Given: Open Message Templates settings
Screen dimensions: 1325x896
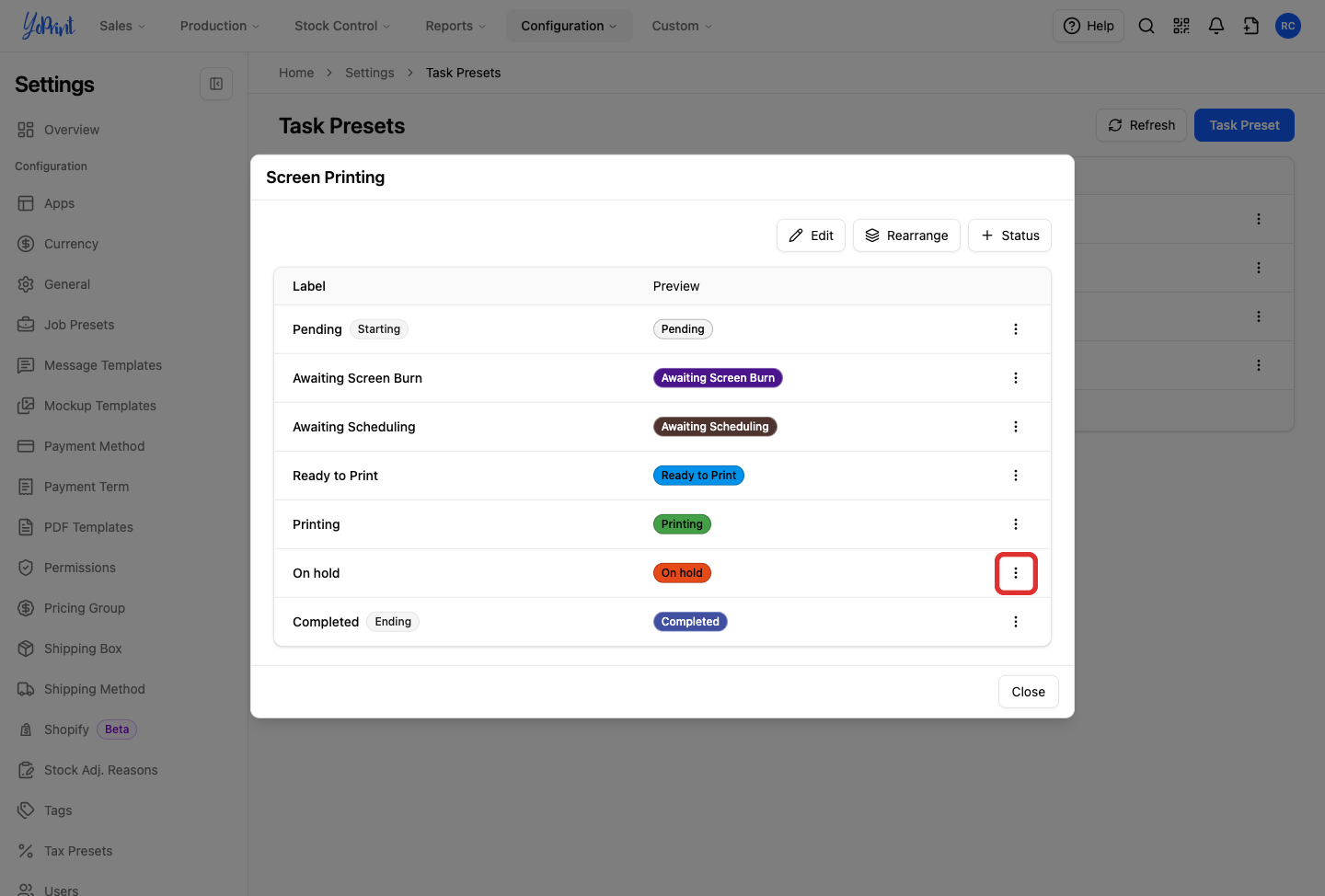Looking at the screenshot, I should tap(103, 365).
